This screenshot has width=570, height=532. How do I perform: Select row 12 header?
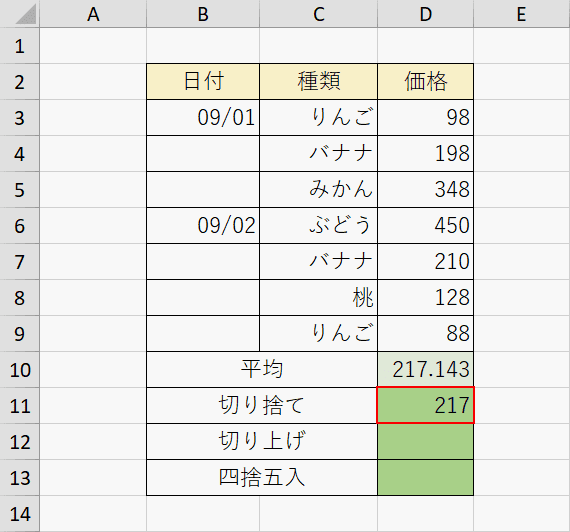pyautogui.click(x=20, y=442)
